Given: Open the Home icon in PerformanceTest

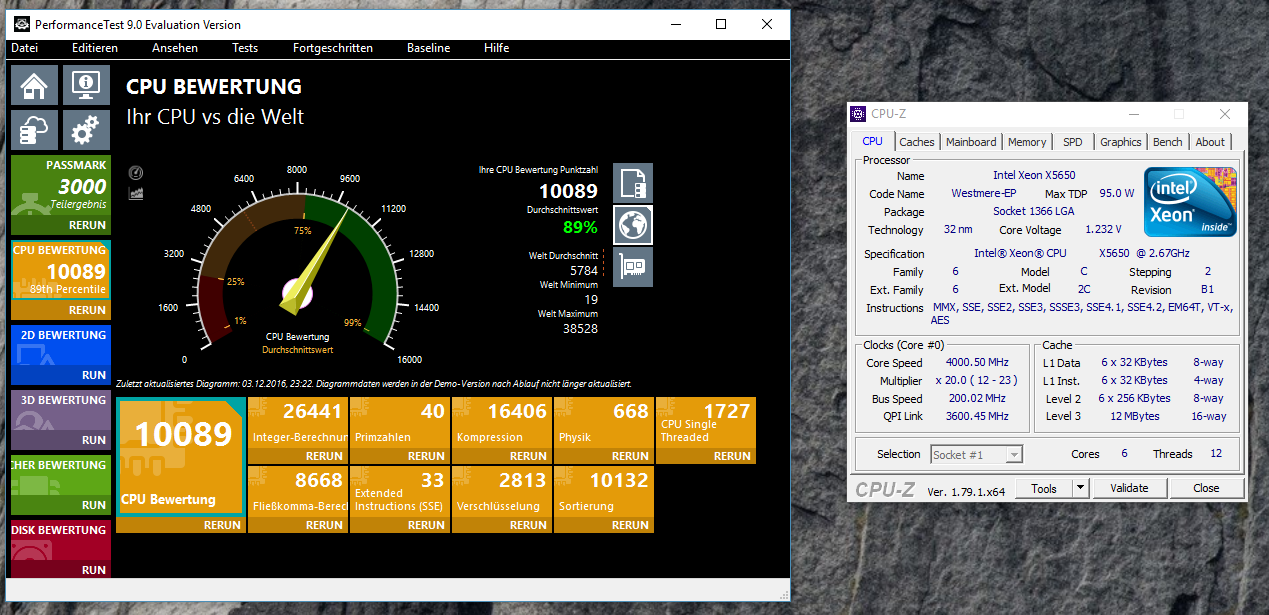Looking at the screenshot, I should click(34, 86).
